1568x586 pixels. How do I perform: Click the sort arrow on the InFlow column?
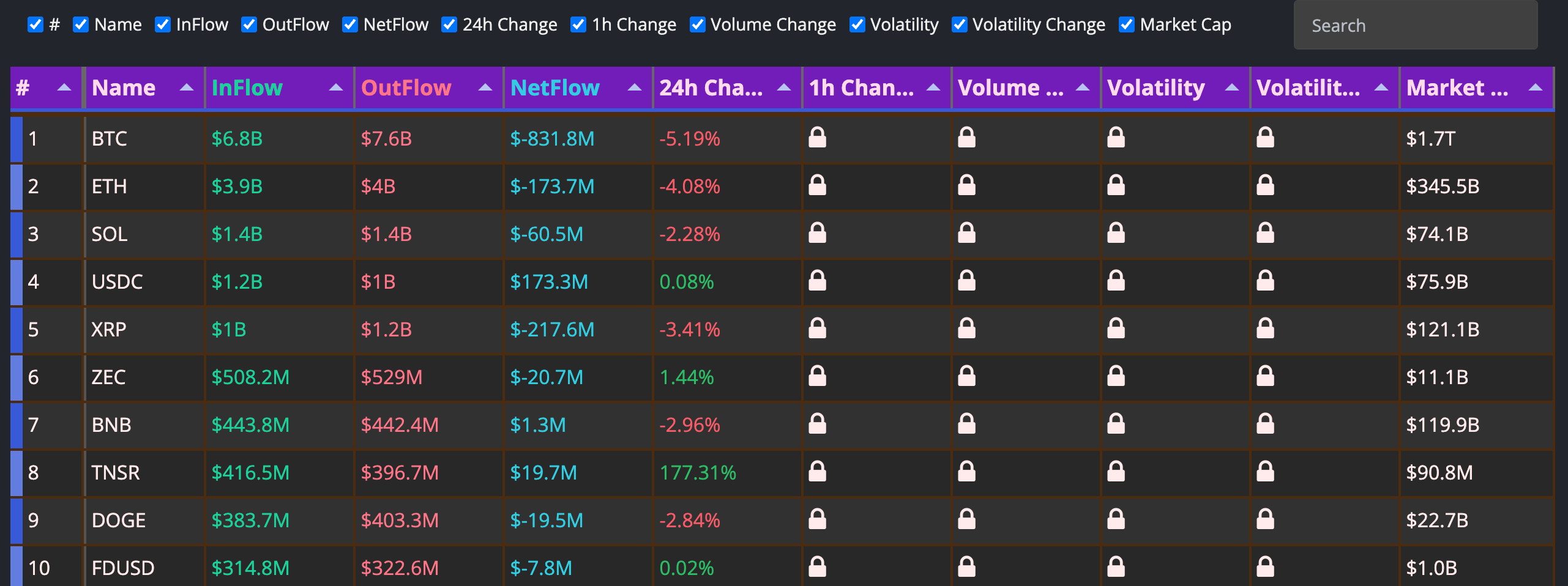pos(337,87)
